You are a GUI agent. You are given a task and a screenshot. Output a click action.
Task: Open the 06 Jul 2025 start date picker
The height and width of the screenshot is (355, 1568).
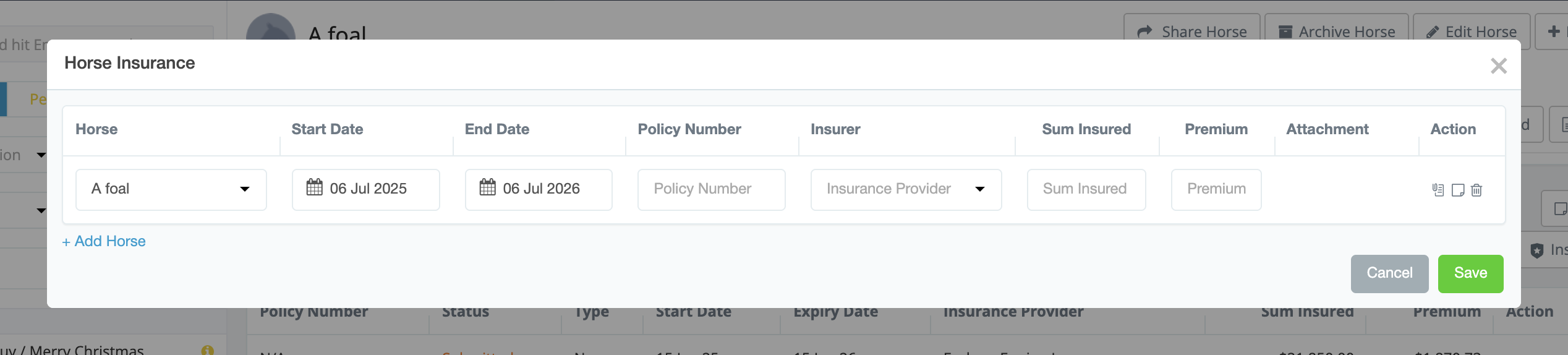point(369,189)
